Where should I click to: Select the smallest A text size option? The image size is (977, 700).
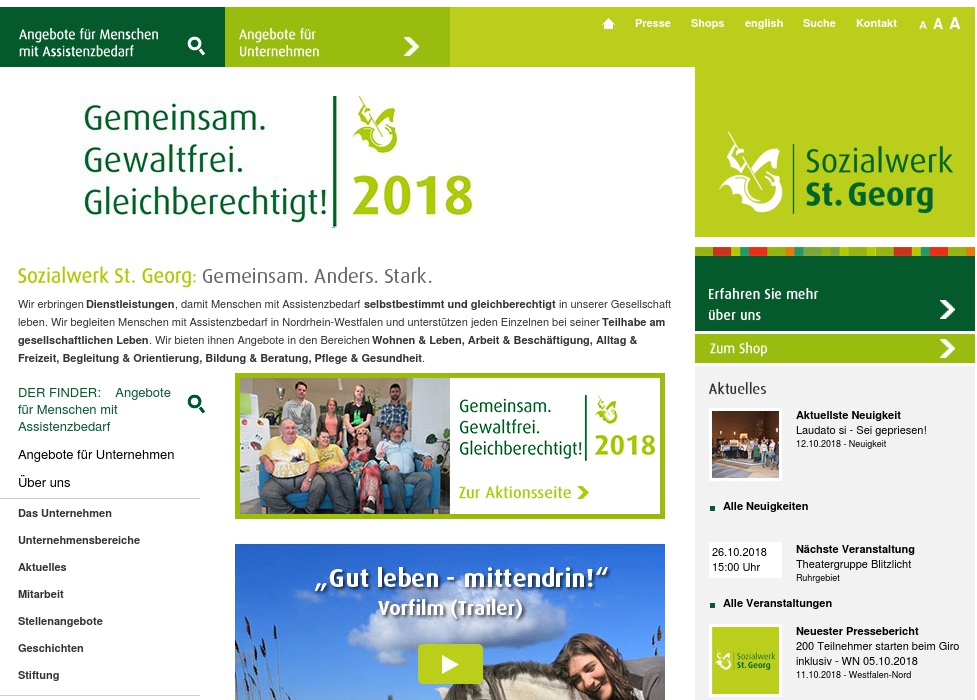(x=922, y=26)
